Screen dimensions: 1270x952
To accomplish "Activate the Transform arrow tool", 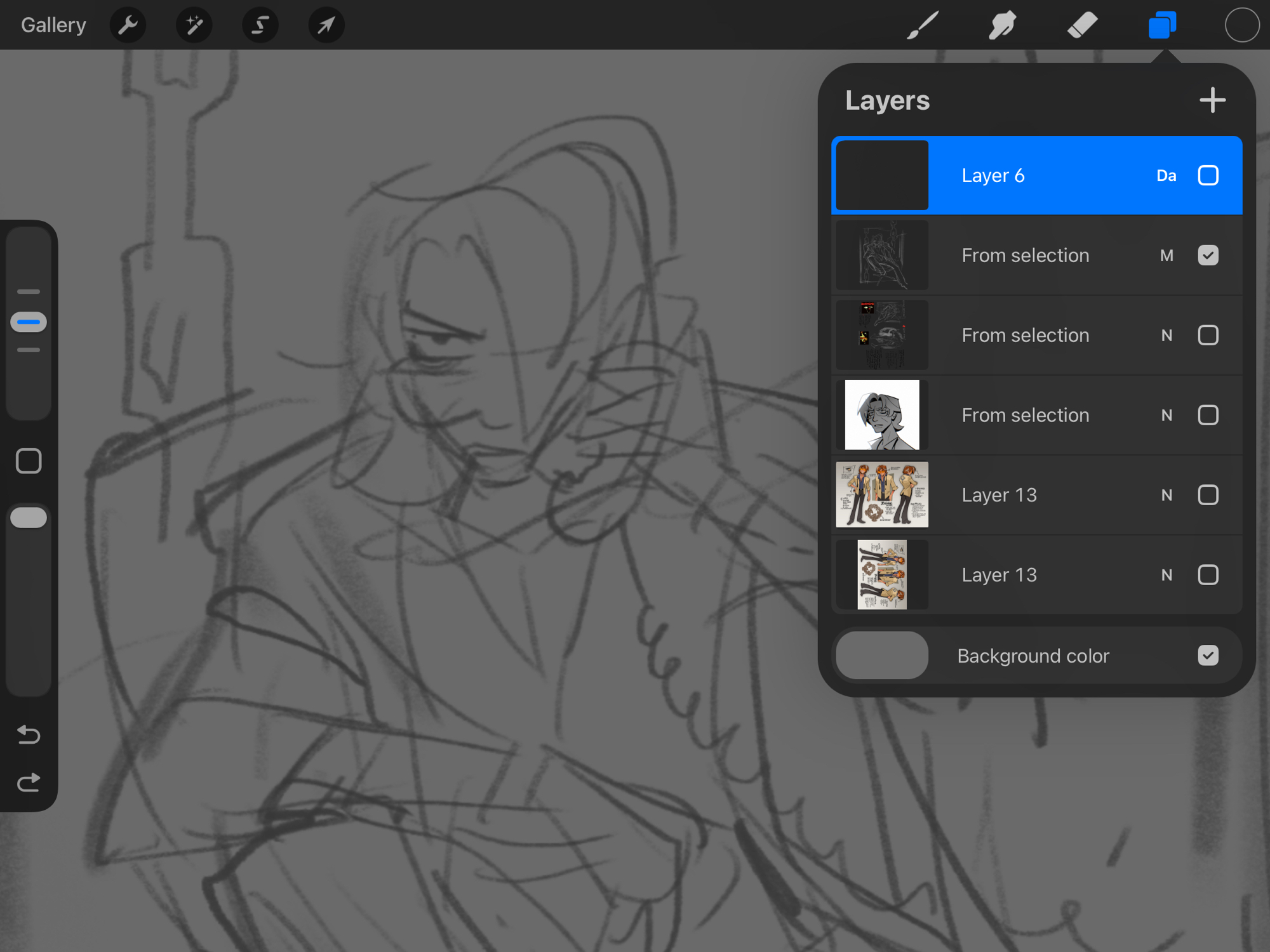I will [x=326, y=25].
